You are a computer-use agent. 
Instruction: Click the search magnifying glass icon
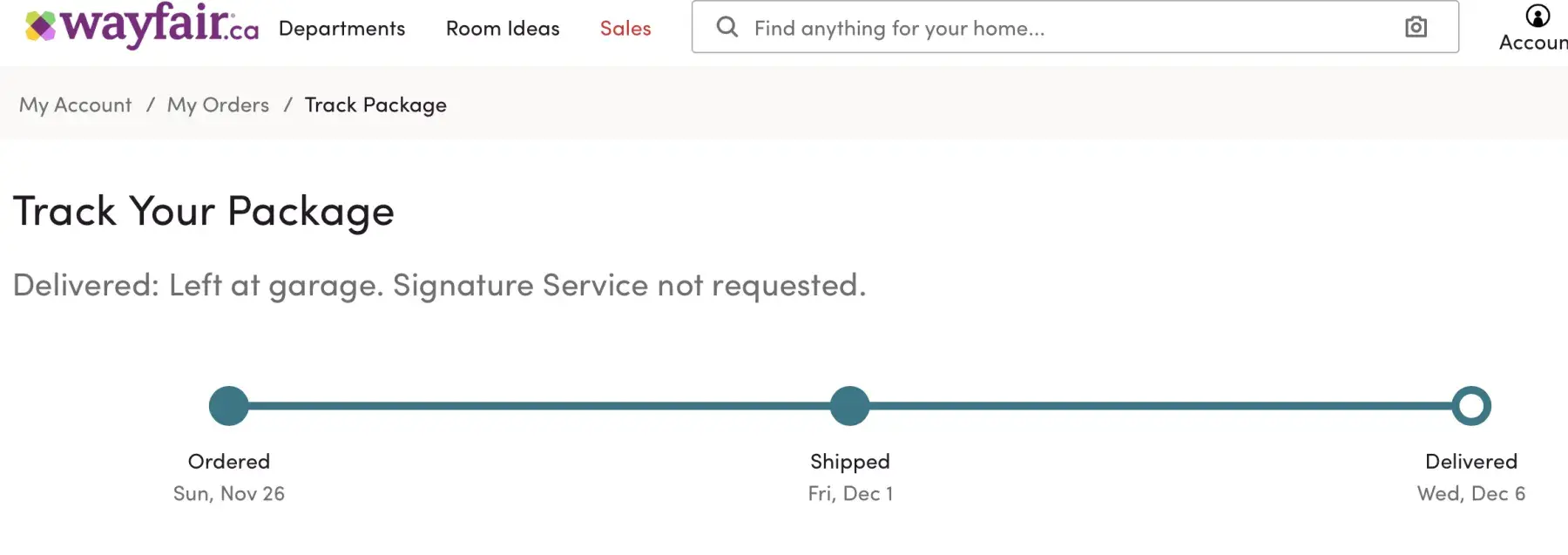click(727, 27)
